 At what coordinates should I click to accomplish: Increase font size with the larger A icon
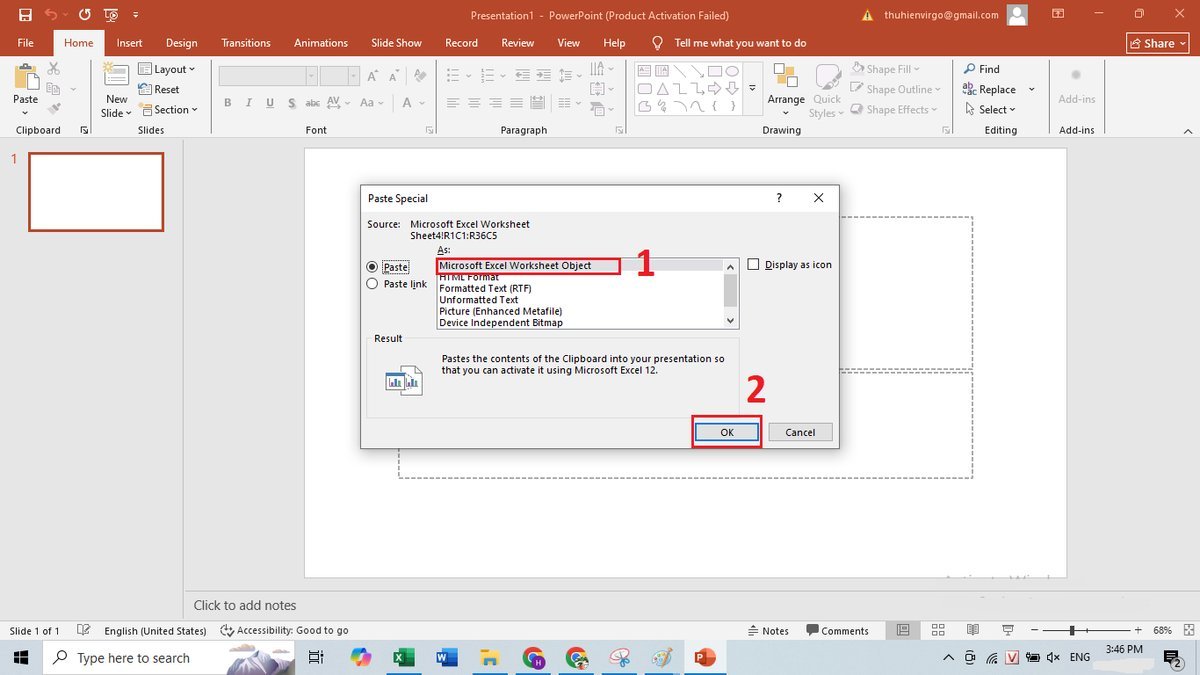(372, 76)
